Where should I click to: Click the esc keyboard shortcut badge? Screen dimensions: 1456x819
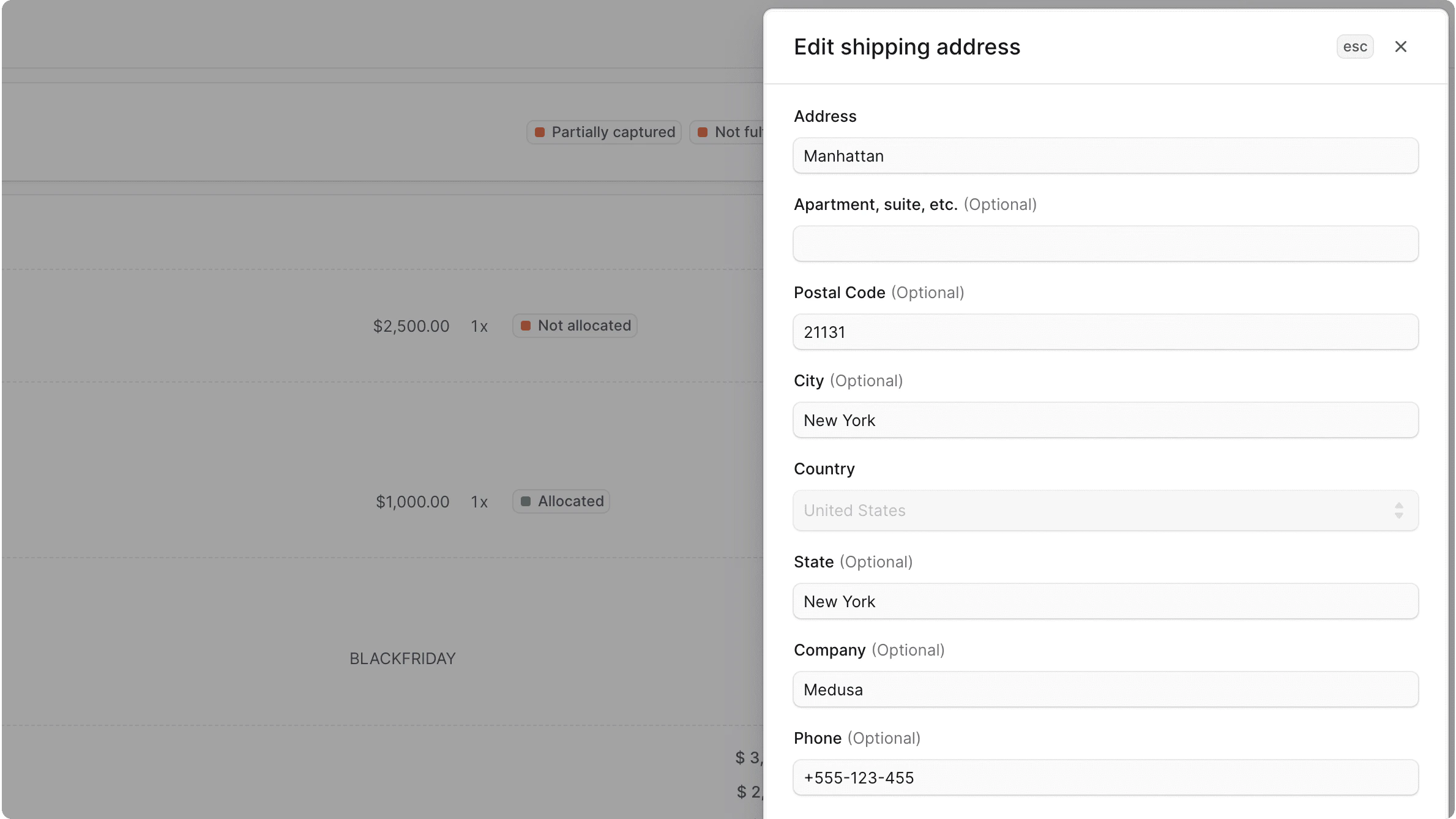(1355, 47)
